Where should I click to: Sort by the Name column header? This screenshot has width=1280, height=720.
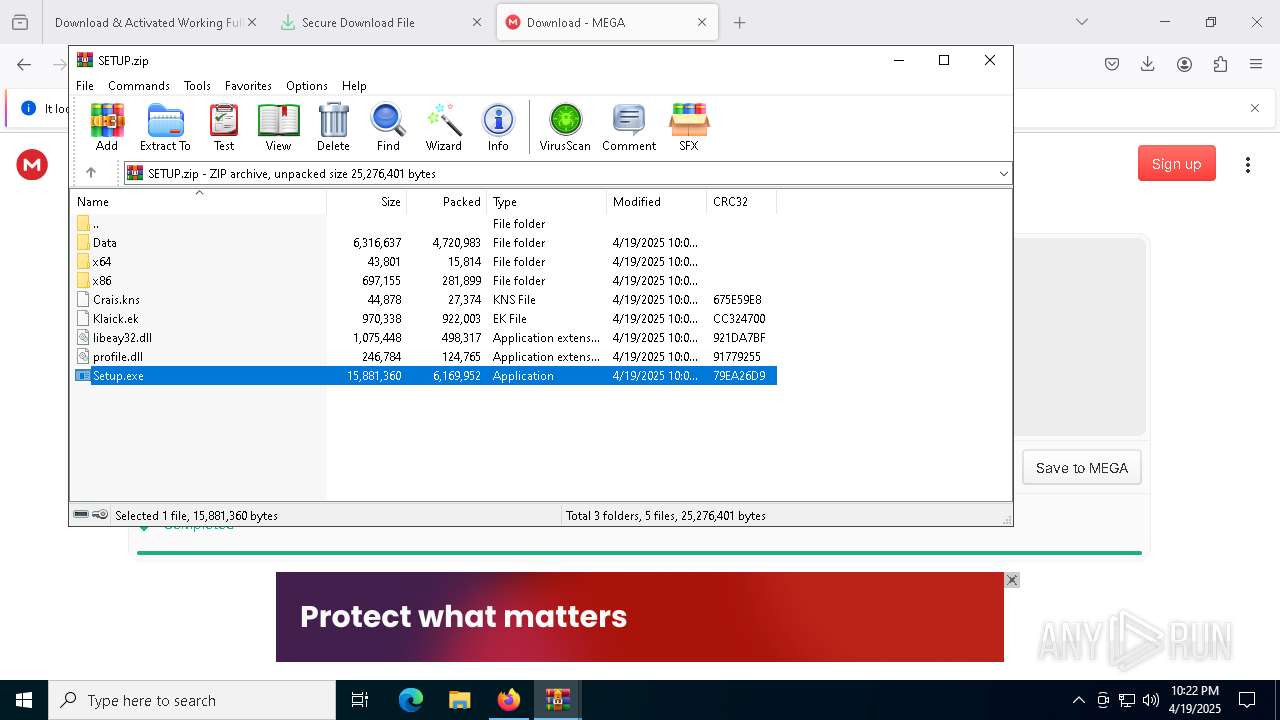198,201
